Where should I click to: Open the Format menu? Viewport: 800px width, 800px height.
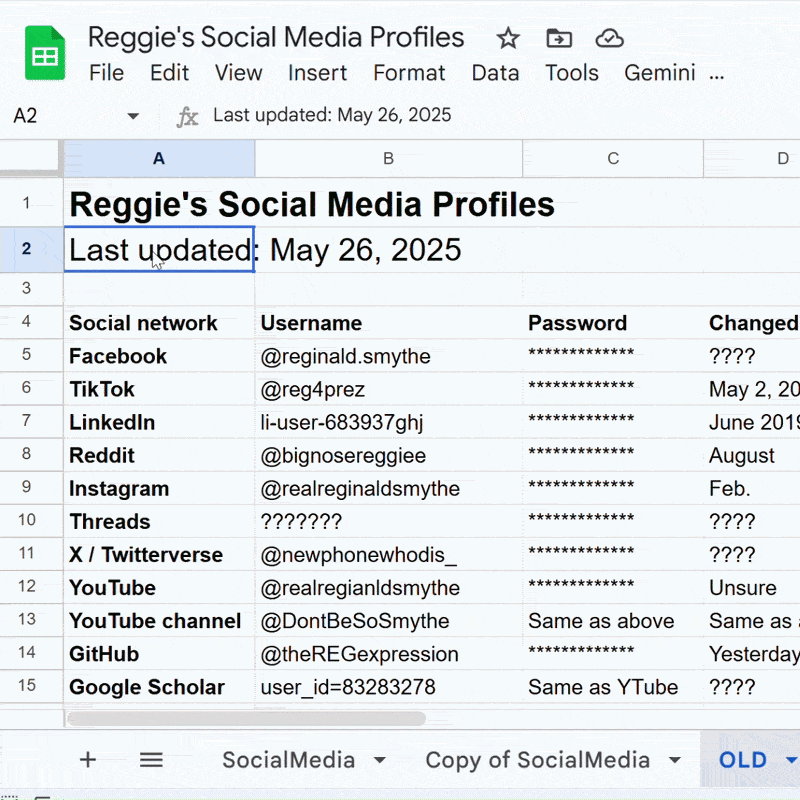(409, 73)
